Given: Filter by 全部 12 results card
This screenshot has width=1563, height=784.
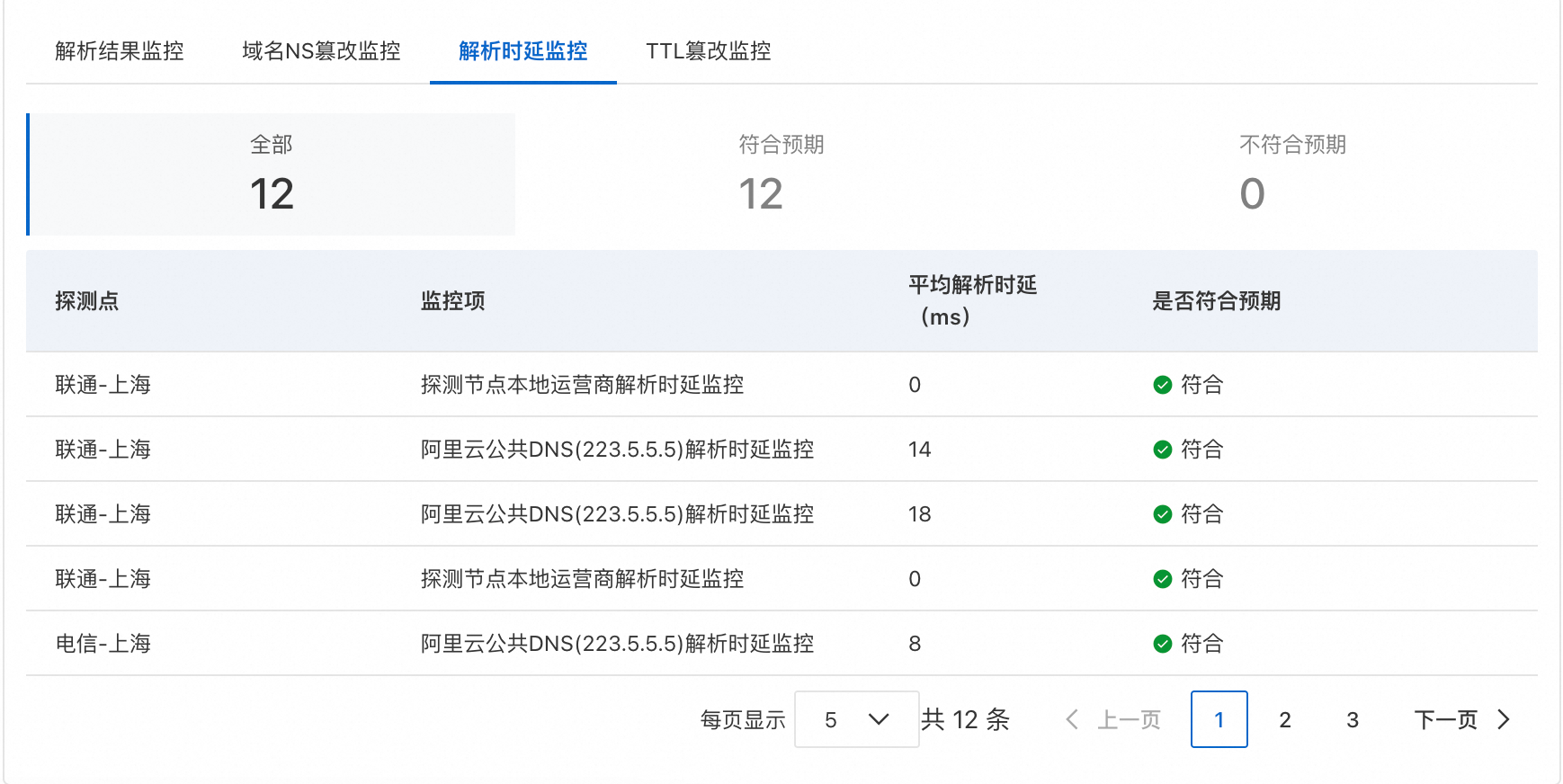Looking at the screenshot, I should point(272,174).
